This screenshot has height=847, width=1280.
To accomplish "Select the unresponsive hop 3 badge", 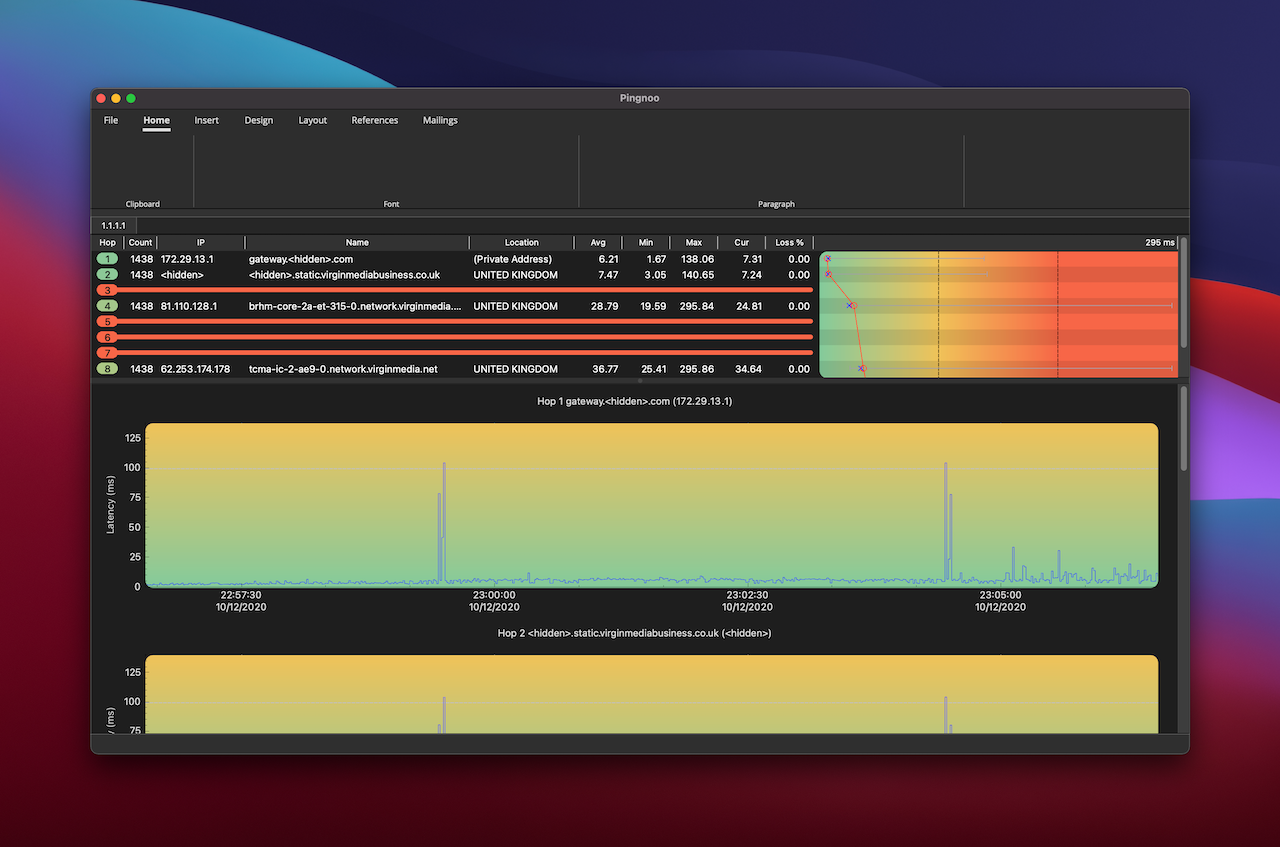I will coord(107,290).
